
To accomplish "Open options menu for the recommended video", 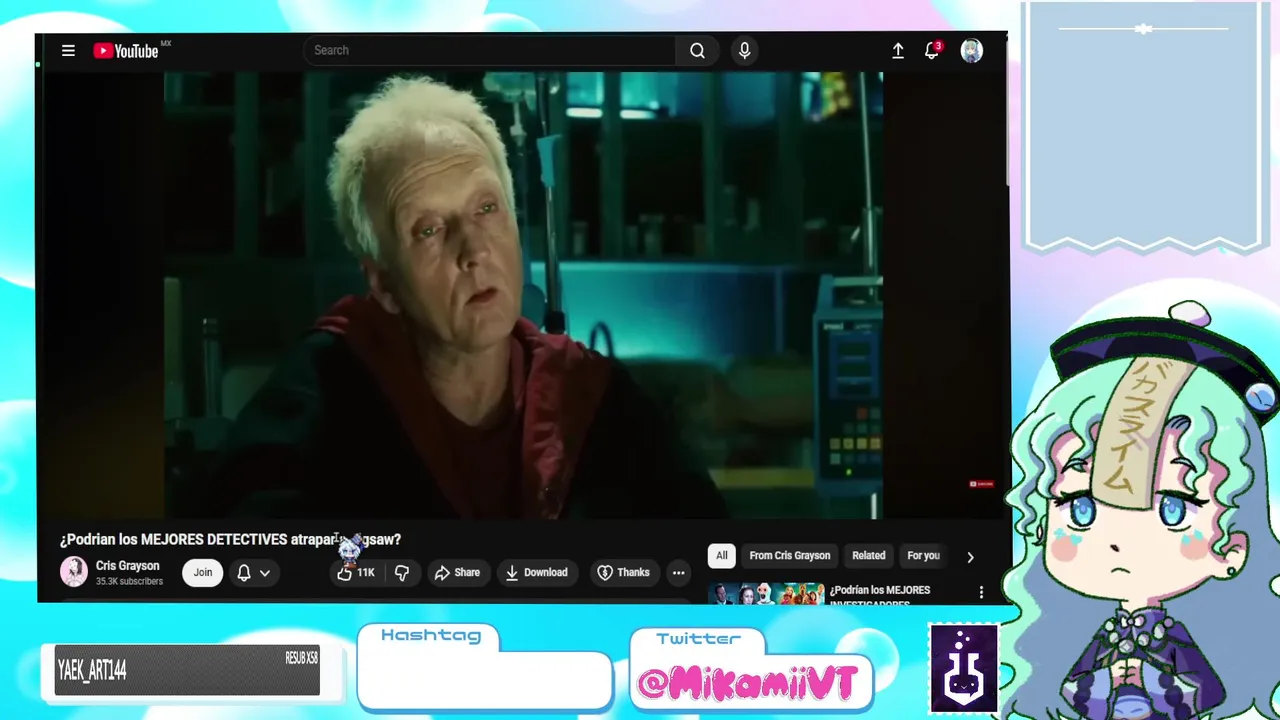I will pyautogui.click(x=981, y=592).
